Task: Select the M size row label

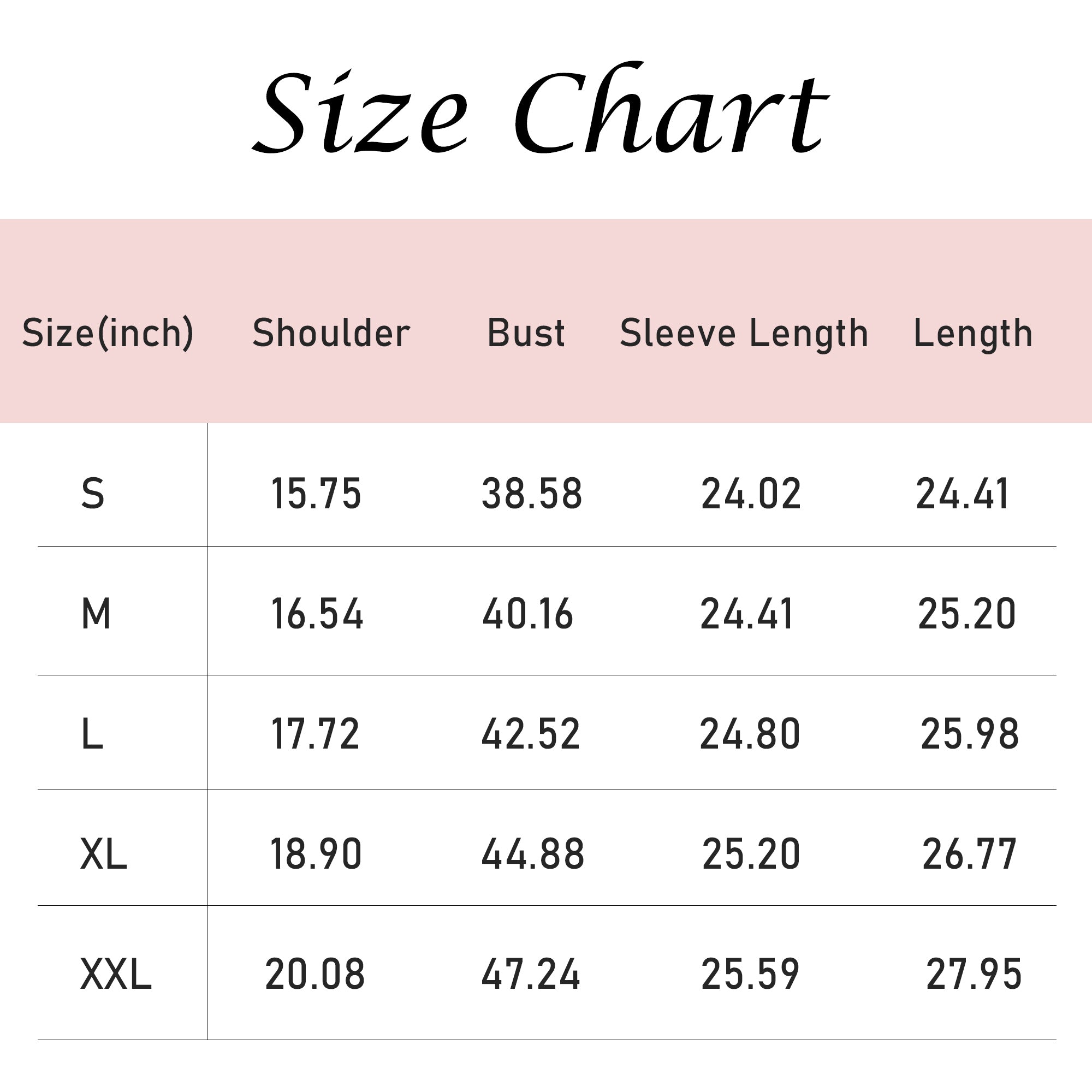Action: pos(96,614)
